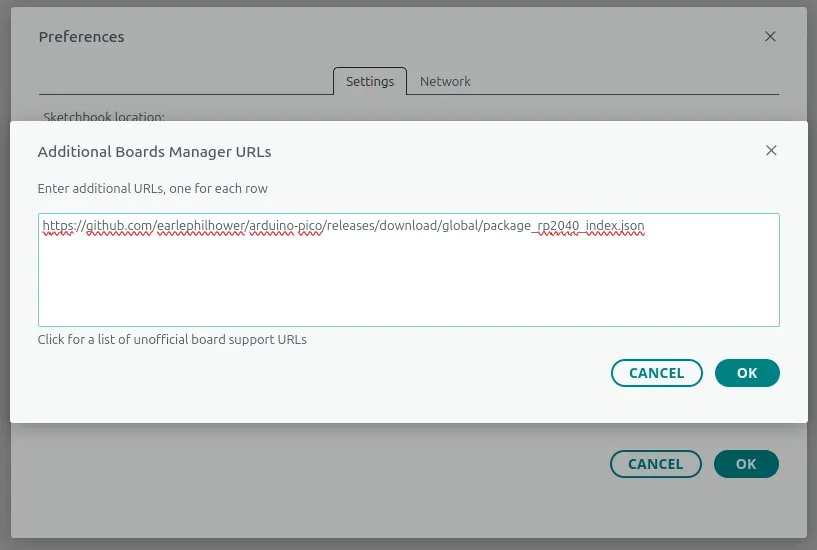The image size is (817, 550).
Task: Switch to the Settings tab
Action: point(370,81)
